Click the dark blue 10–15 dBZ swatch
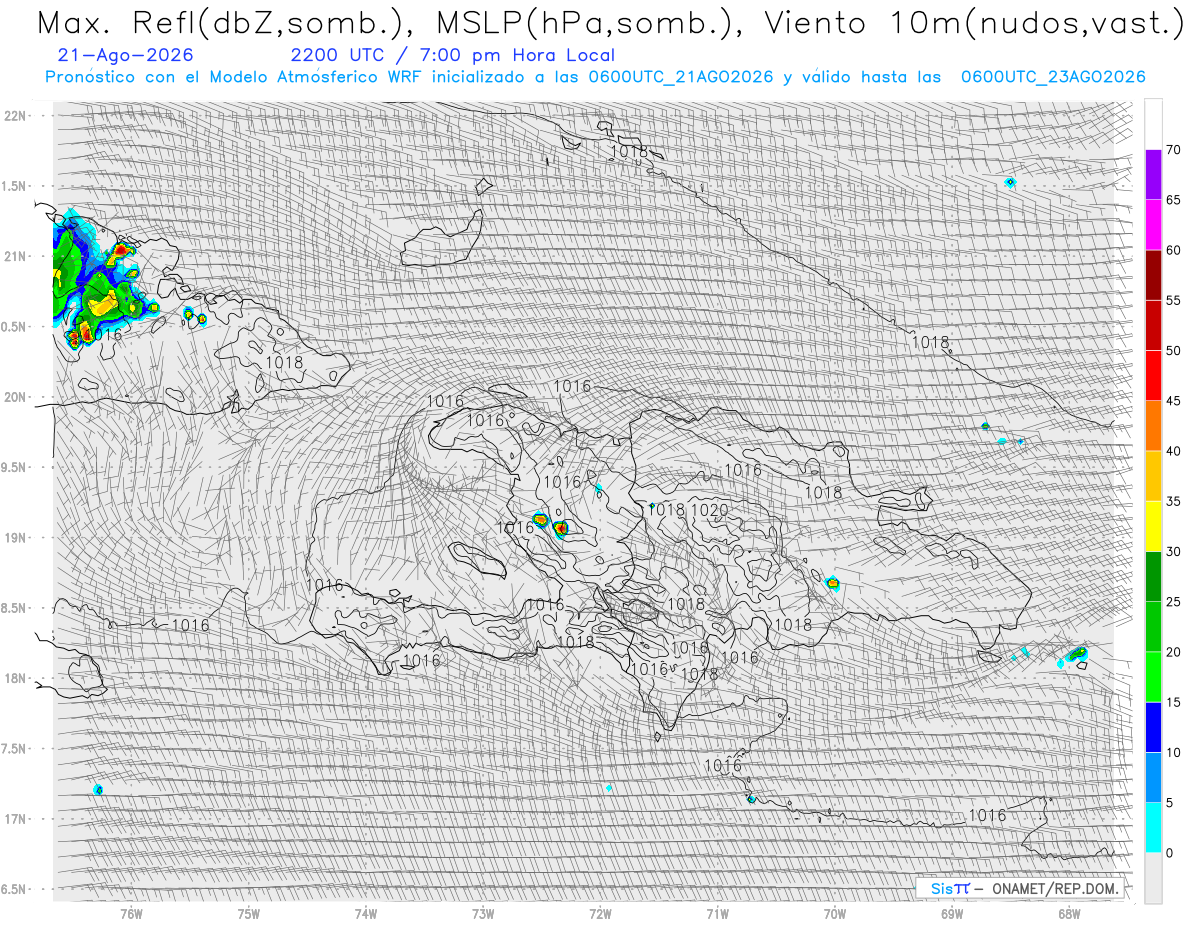1200x927 pixels. click(1153, 727)
